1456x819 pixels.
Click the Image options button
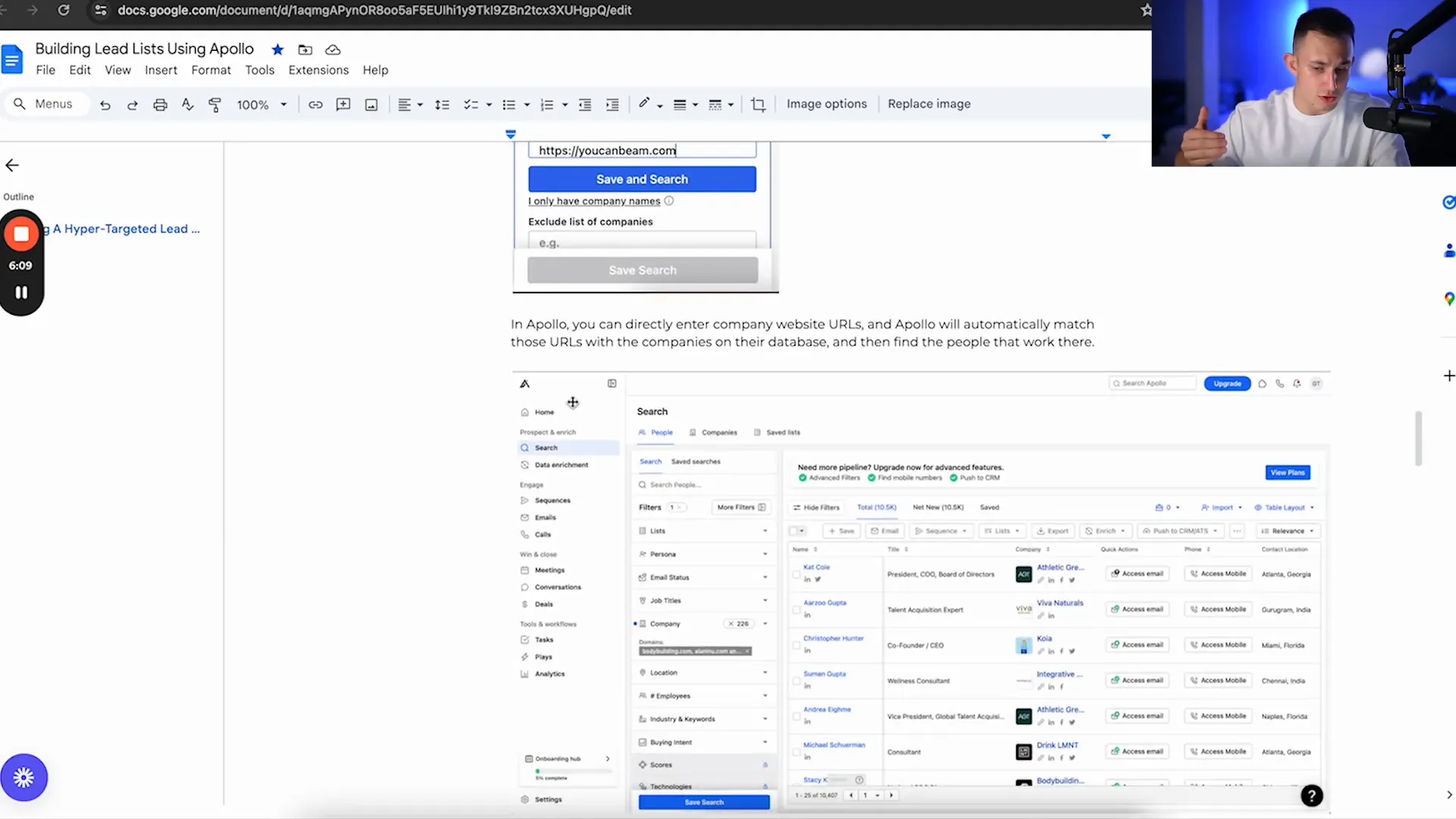(x=827, y=104)
